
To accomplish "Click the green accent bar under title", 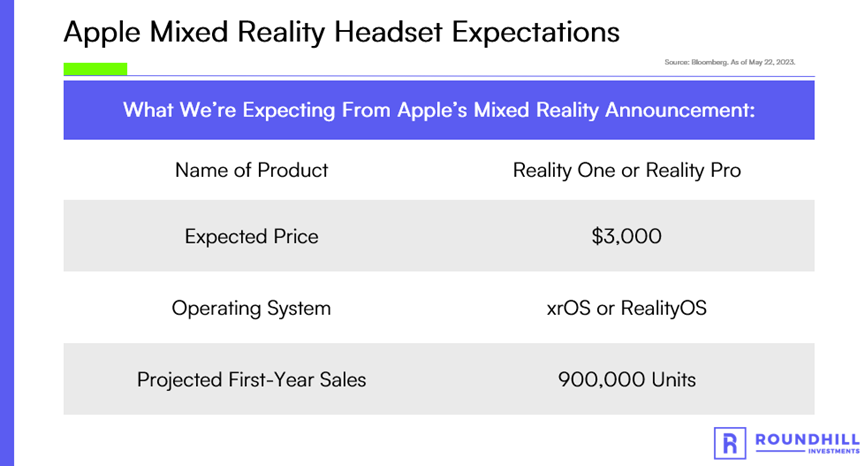I will coord(95,69).
